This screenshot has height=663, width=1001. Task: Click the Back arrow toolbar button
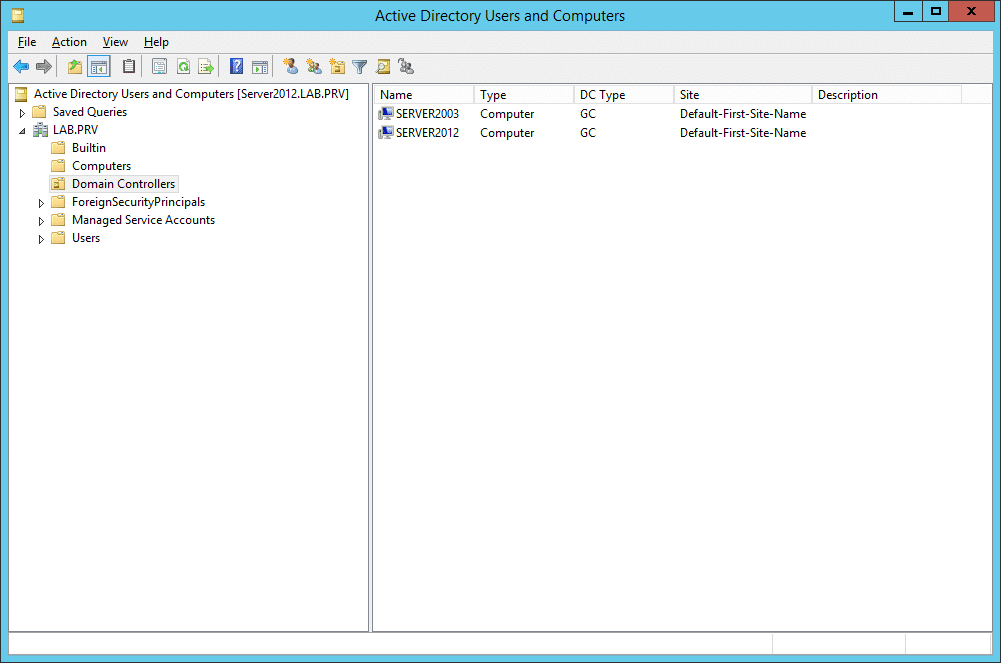(x=21, y=66)
